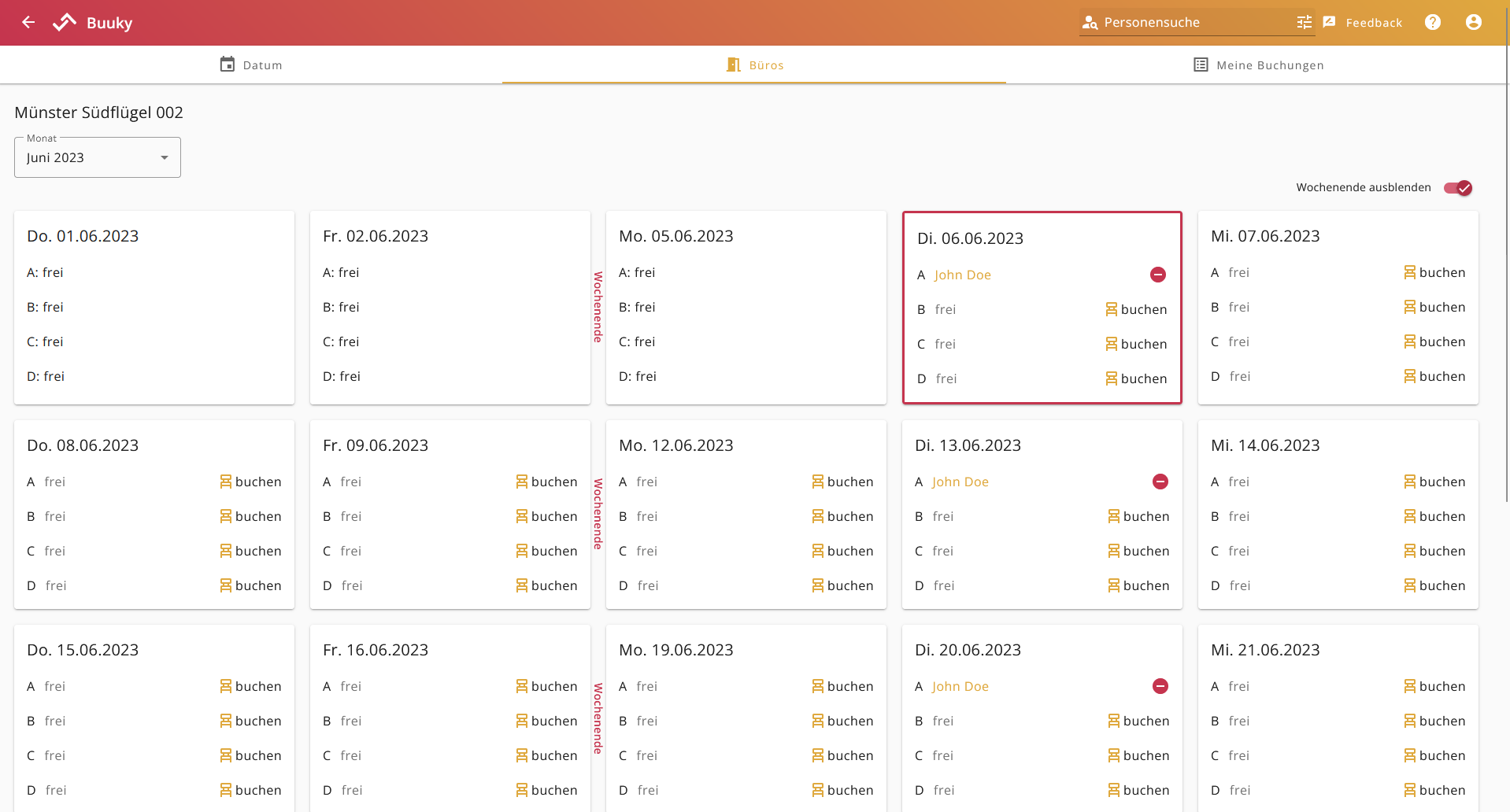Viewport: 1510px width, 812px height.
Task: Click the Feedback label
Action: click(1374, 23)
